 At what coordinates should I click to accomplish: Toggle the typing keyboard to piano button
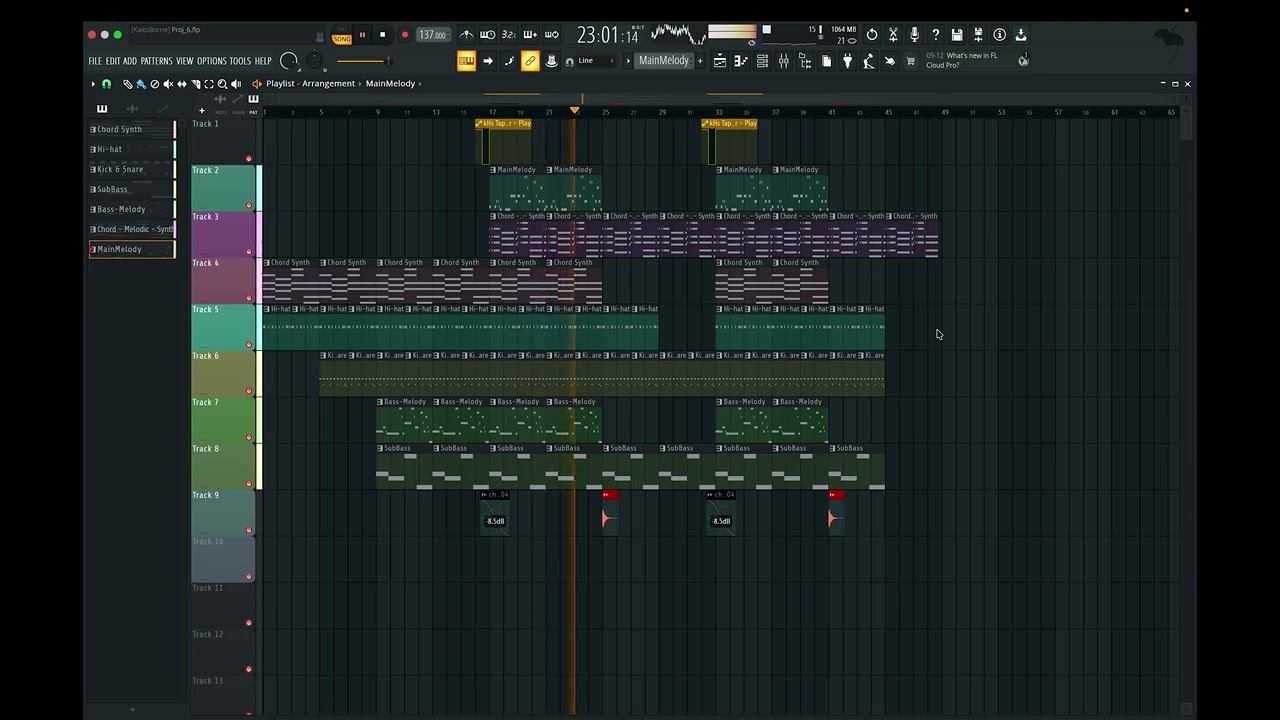click(466, 61)
